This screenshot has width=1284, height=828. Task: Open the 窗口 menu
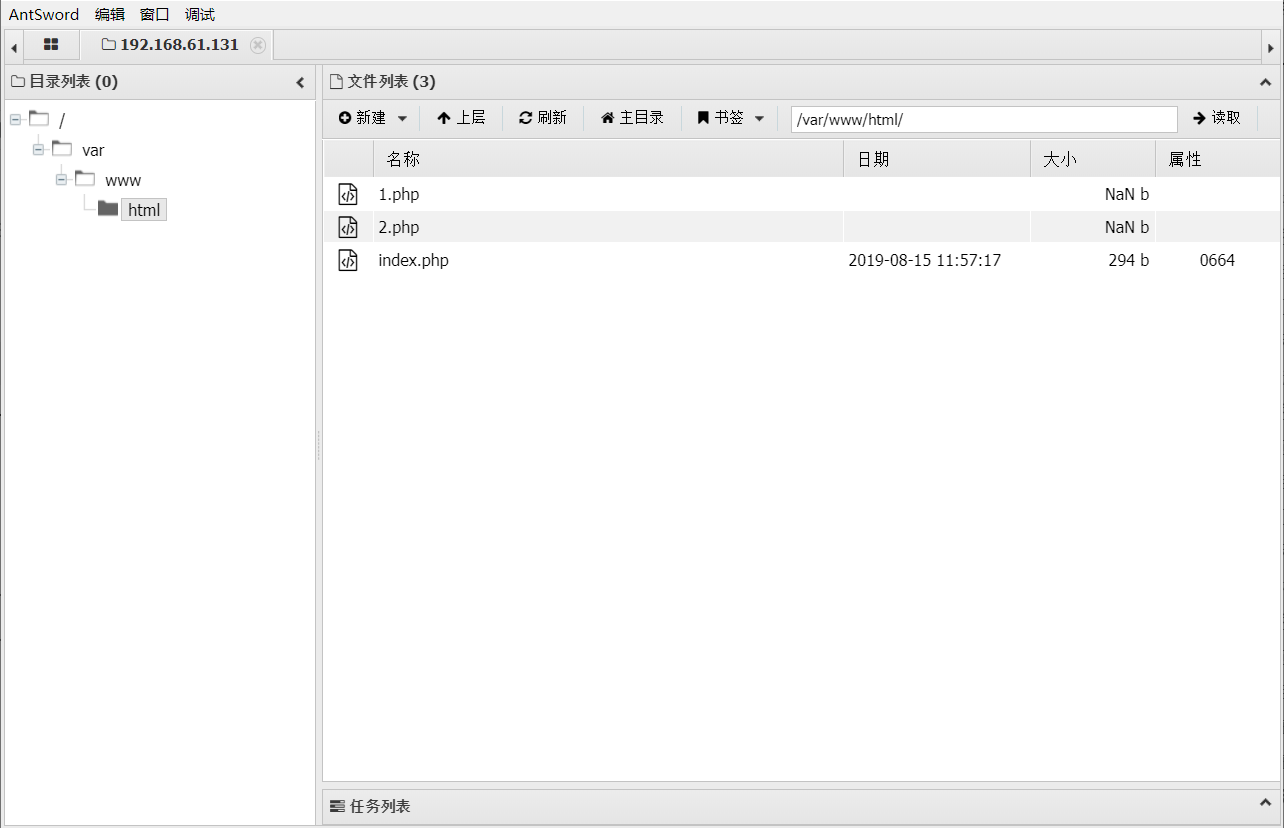pyautogui.click(x=155, y=14)
